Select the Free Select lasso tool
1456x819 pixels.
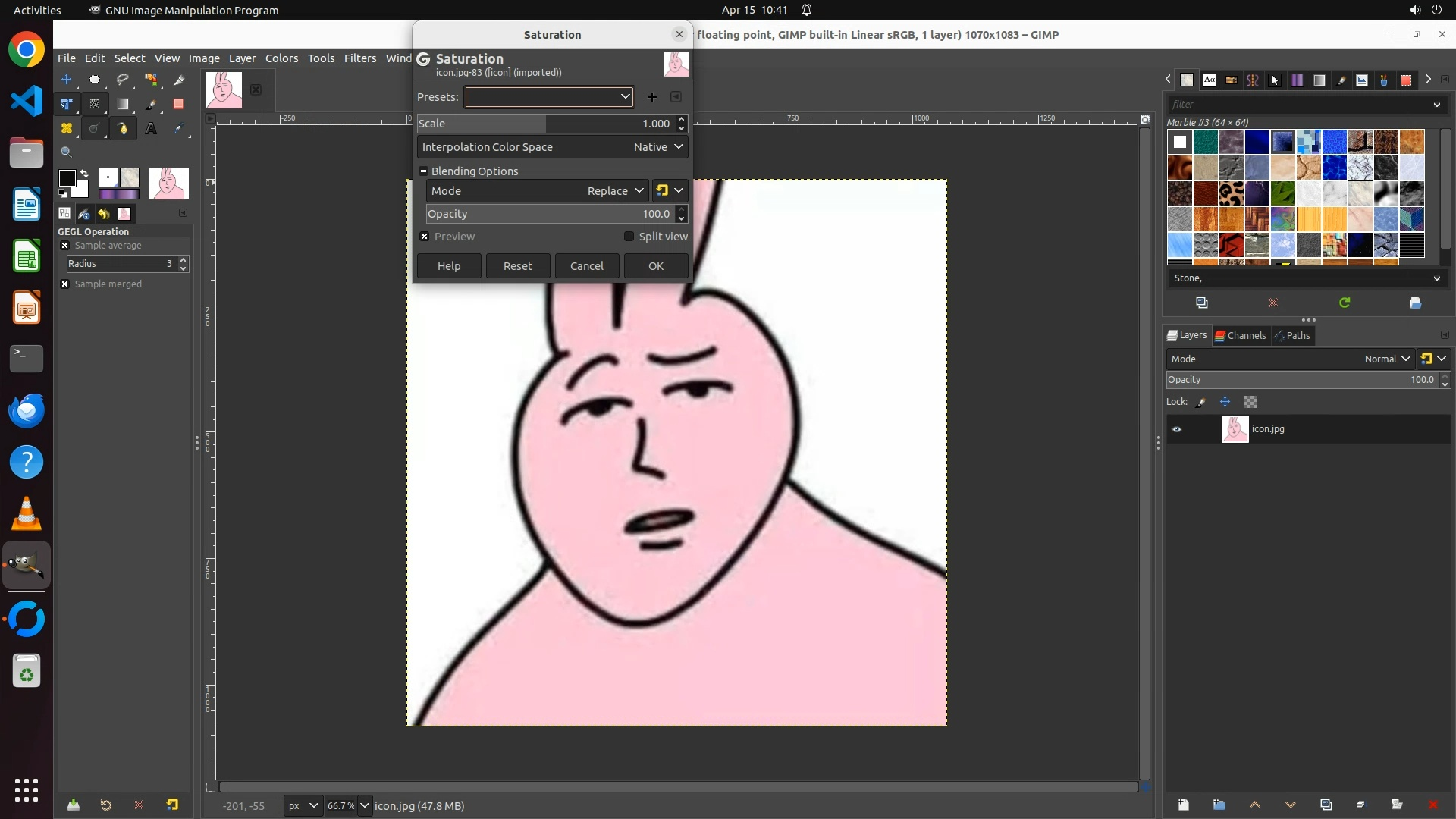[123, 80]
